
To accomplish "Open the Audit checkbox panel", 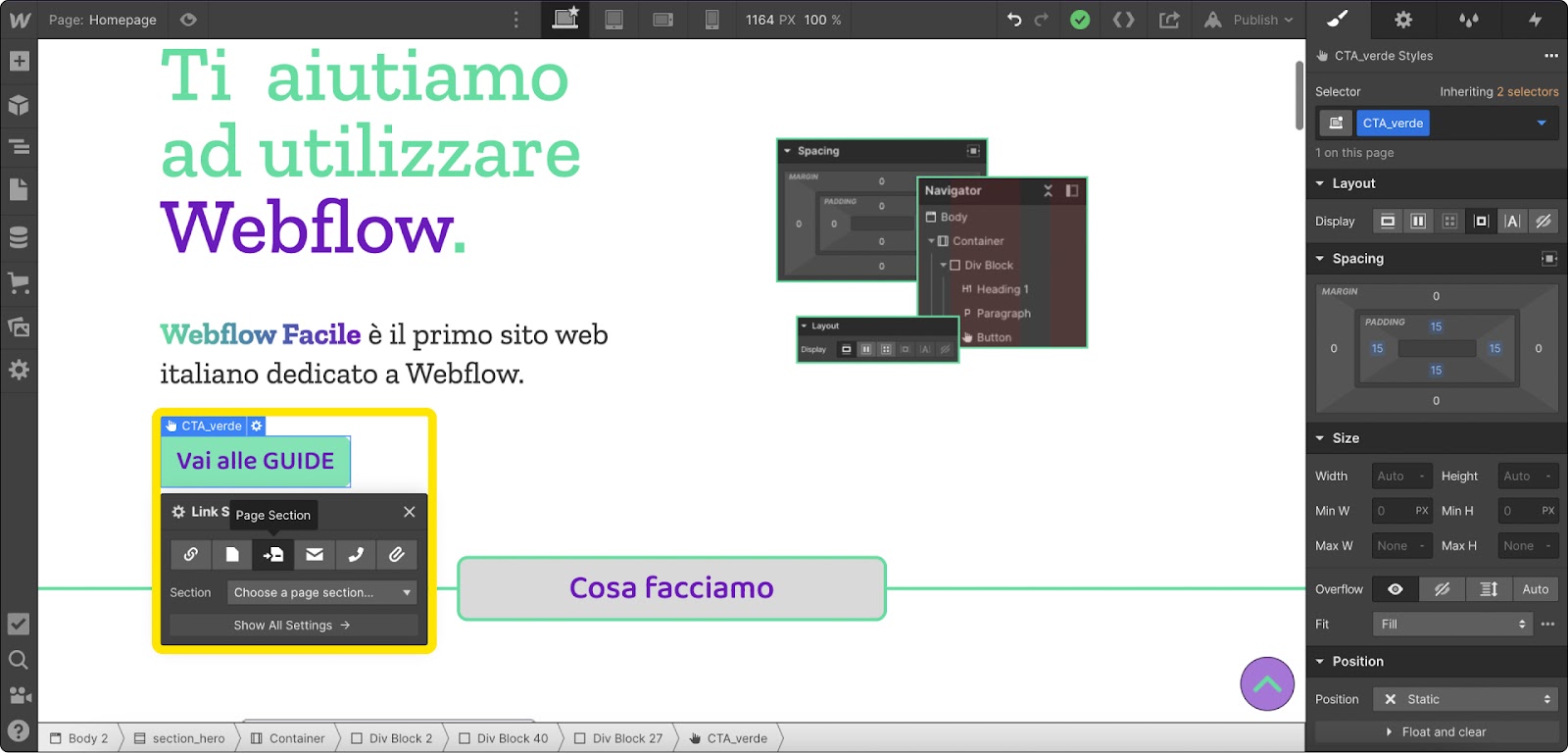I will pos(19,624).
